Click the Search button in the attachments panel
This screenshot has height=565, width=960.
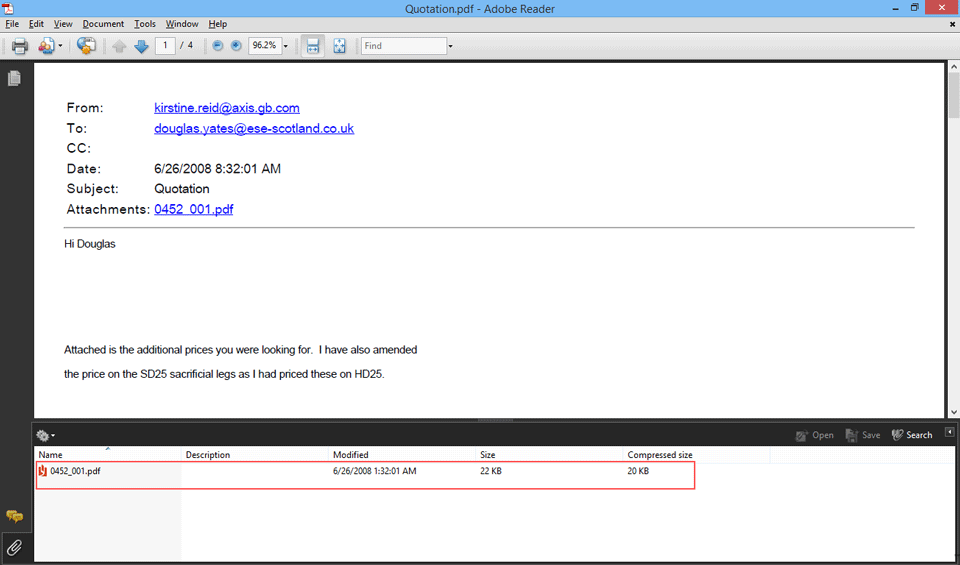(912, 435)
